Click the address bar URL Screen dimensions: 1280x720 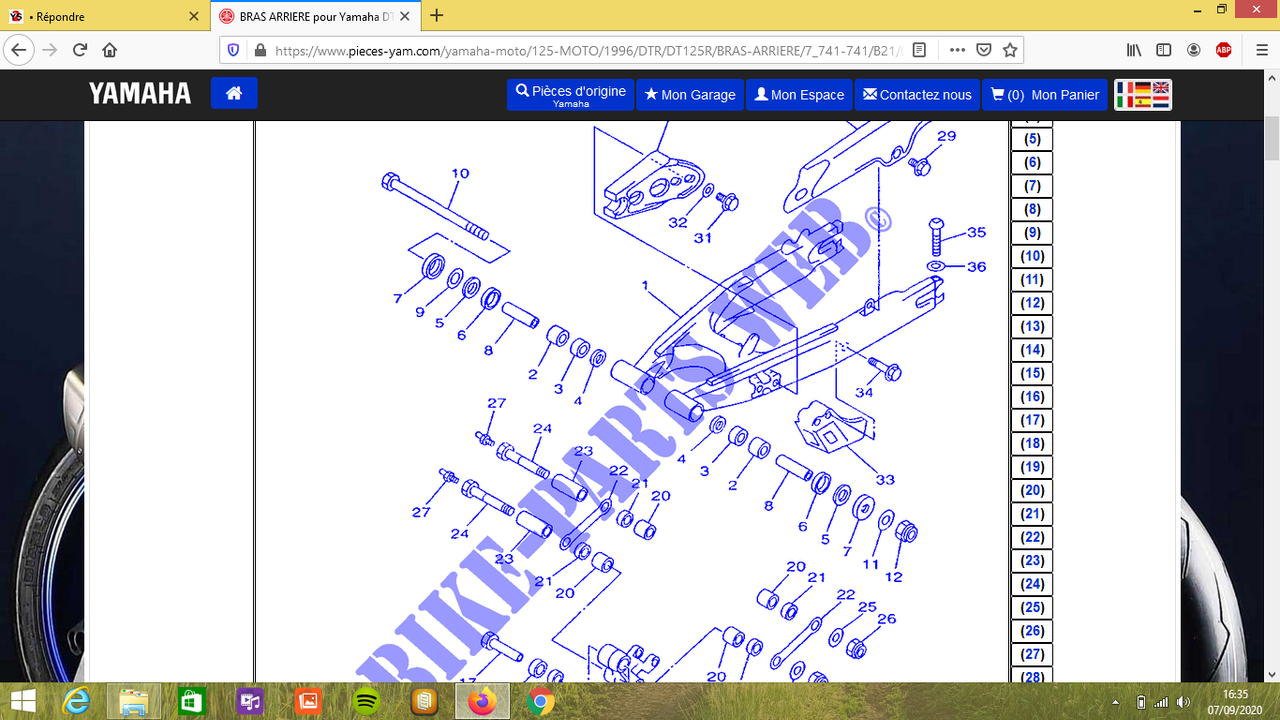point(588,50)
